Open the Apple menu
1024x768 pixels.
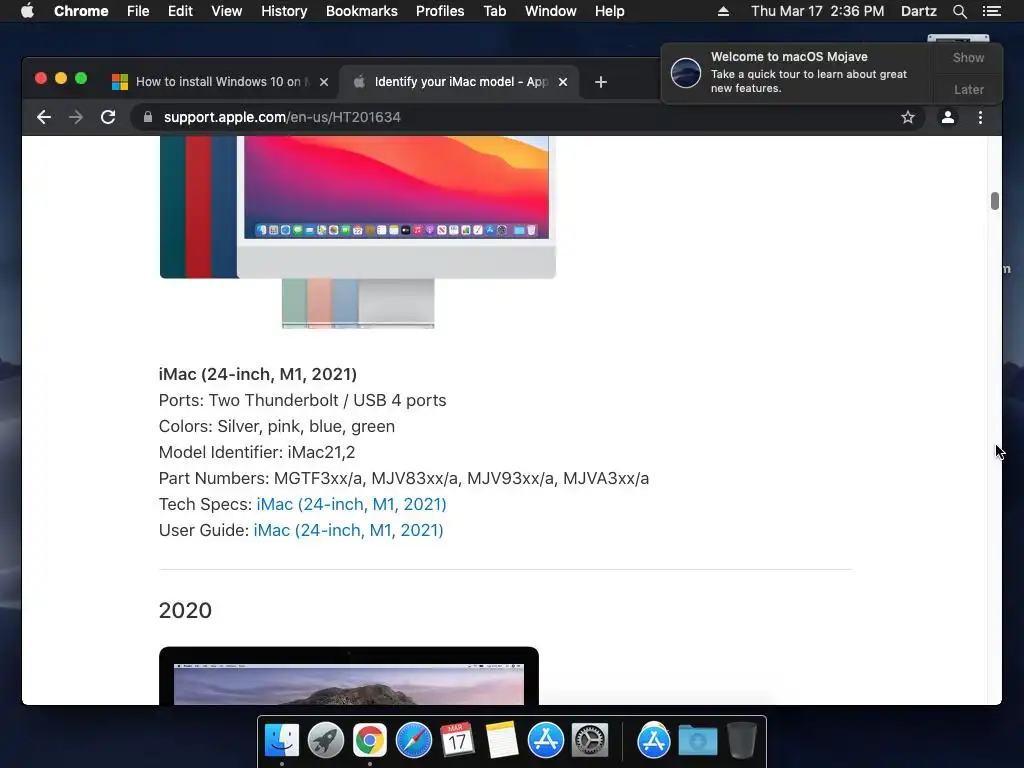tap(27, 11)
